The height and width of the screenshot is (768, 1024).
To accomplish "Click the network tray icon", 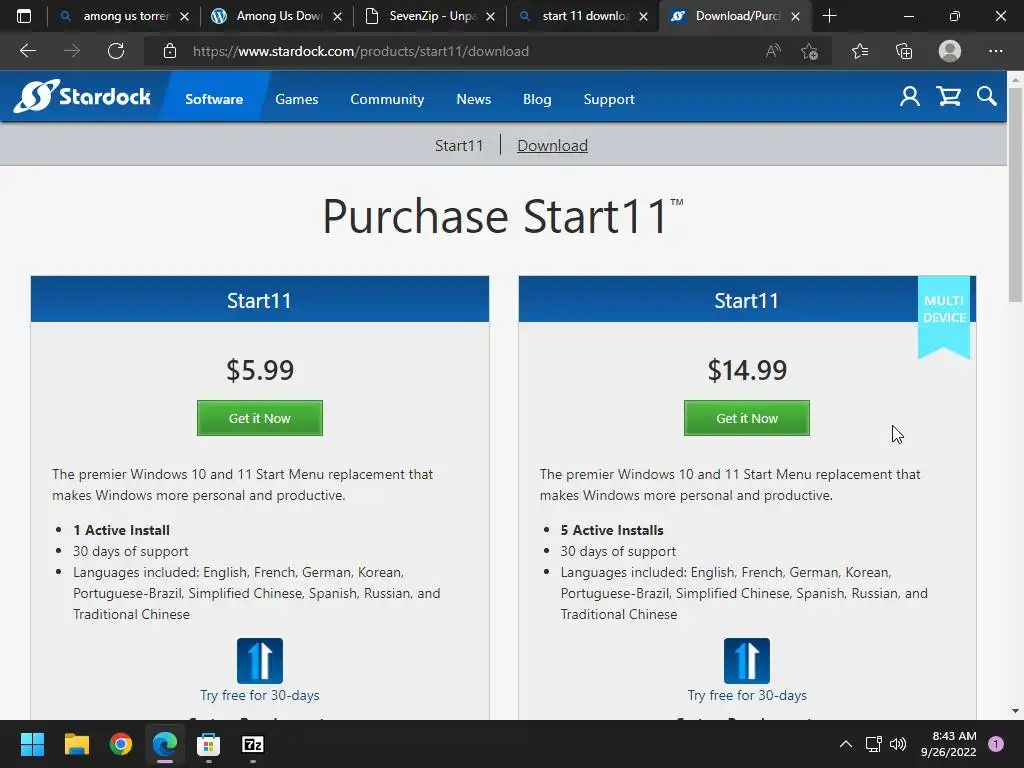I will (873, 744).
